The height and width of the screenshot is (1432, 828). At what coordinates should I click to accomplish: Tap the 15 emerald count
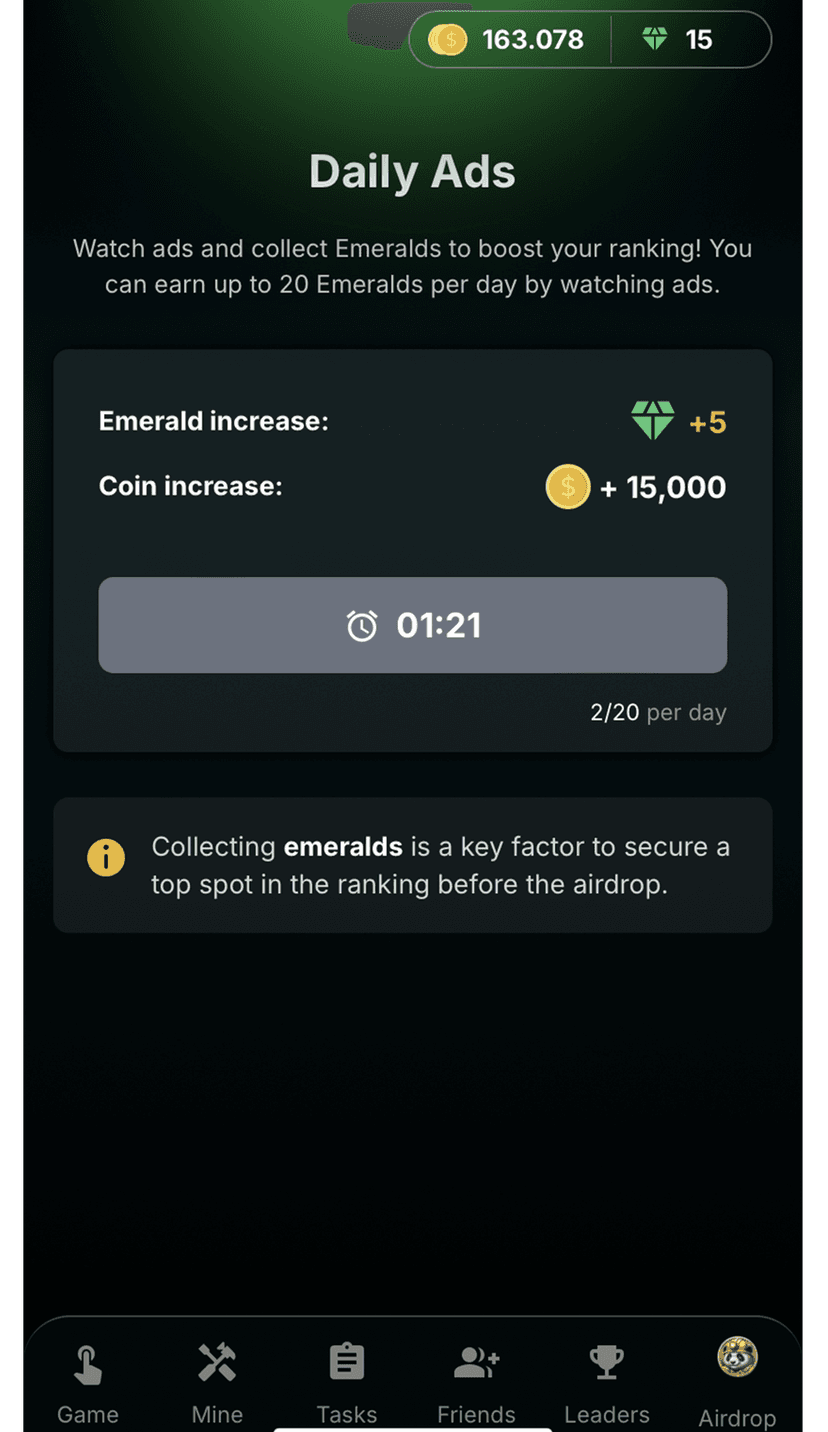coord(699,40)
